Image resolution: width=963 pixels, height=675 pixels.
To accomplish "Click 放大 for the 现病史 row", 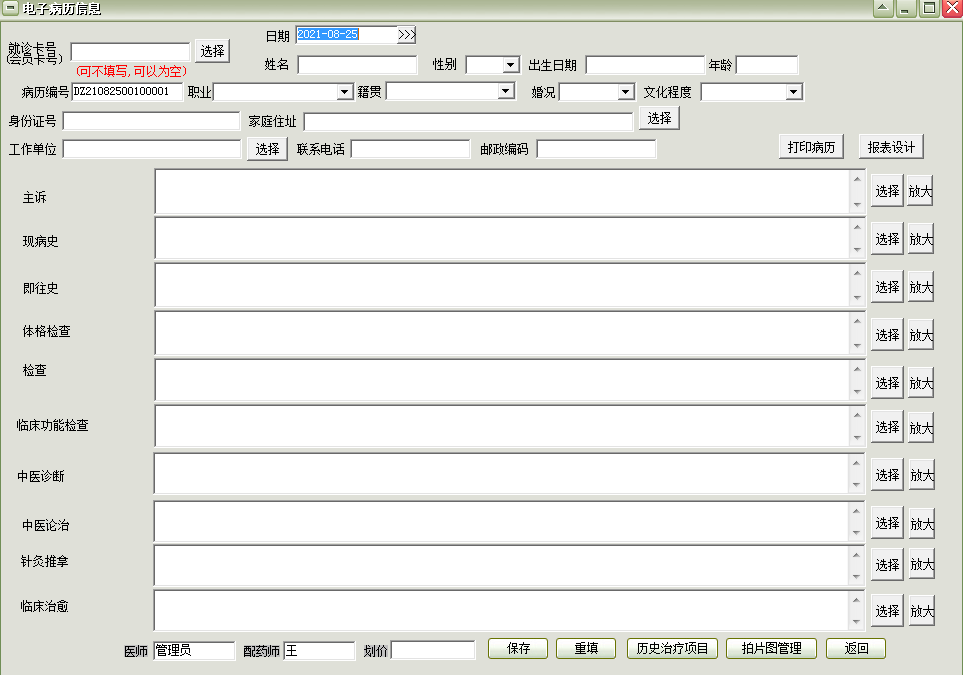I will (x=921, y=239).
